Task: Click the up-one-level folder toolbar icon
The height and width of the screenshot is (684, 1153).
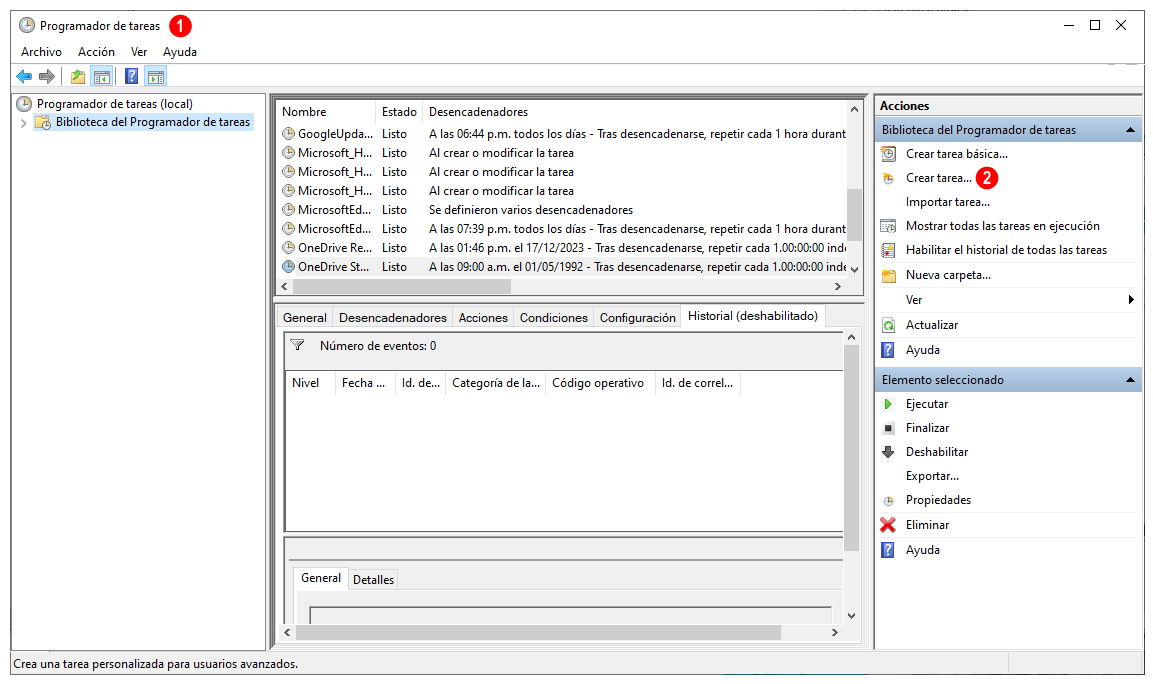Action: (77, 76)
